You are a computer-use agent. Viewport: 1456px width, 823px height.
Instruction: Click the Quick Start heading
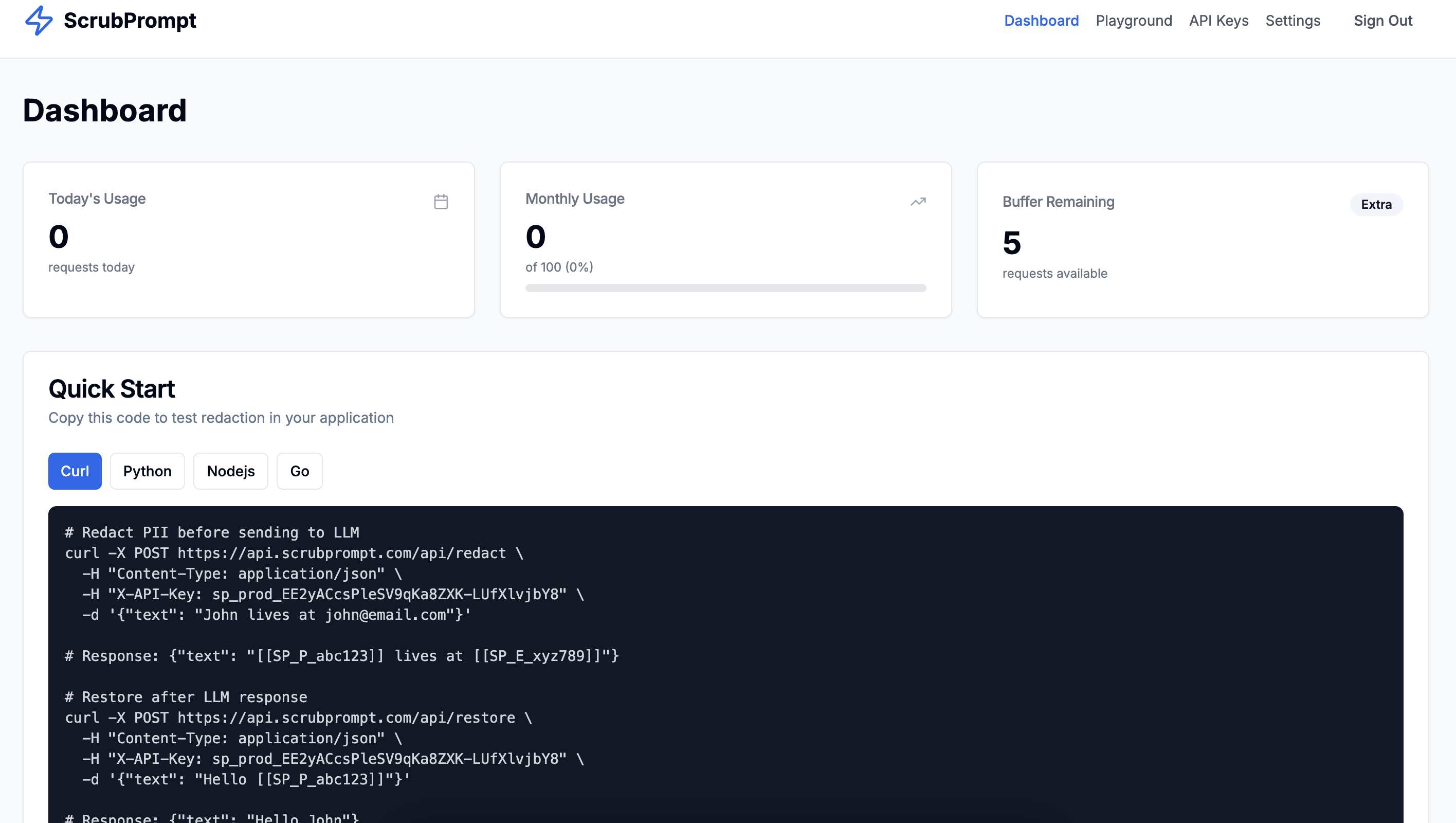(x=112, y=388)
